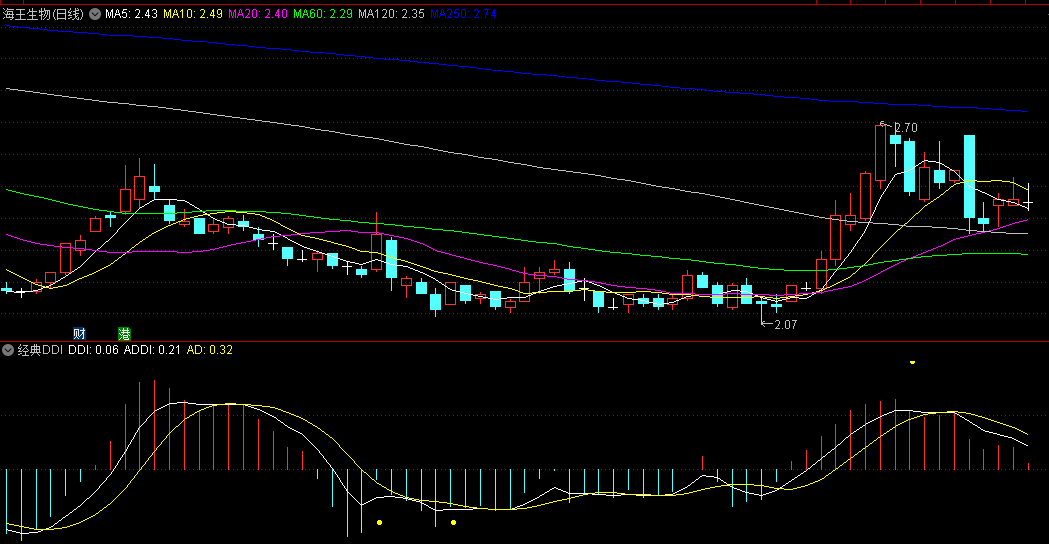Click the 海王生物(日线) chart title
1049x544 pixels.
[x=43, y=14]
